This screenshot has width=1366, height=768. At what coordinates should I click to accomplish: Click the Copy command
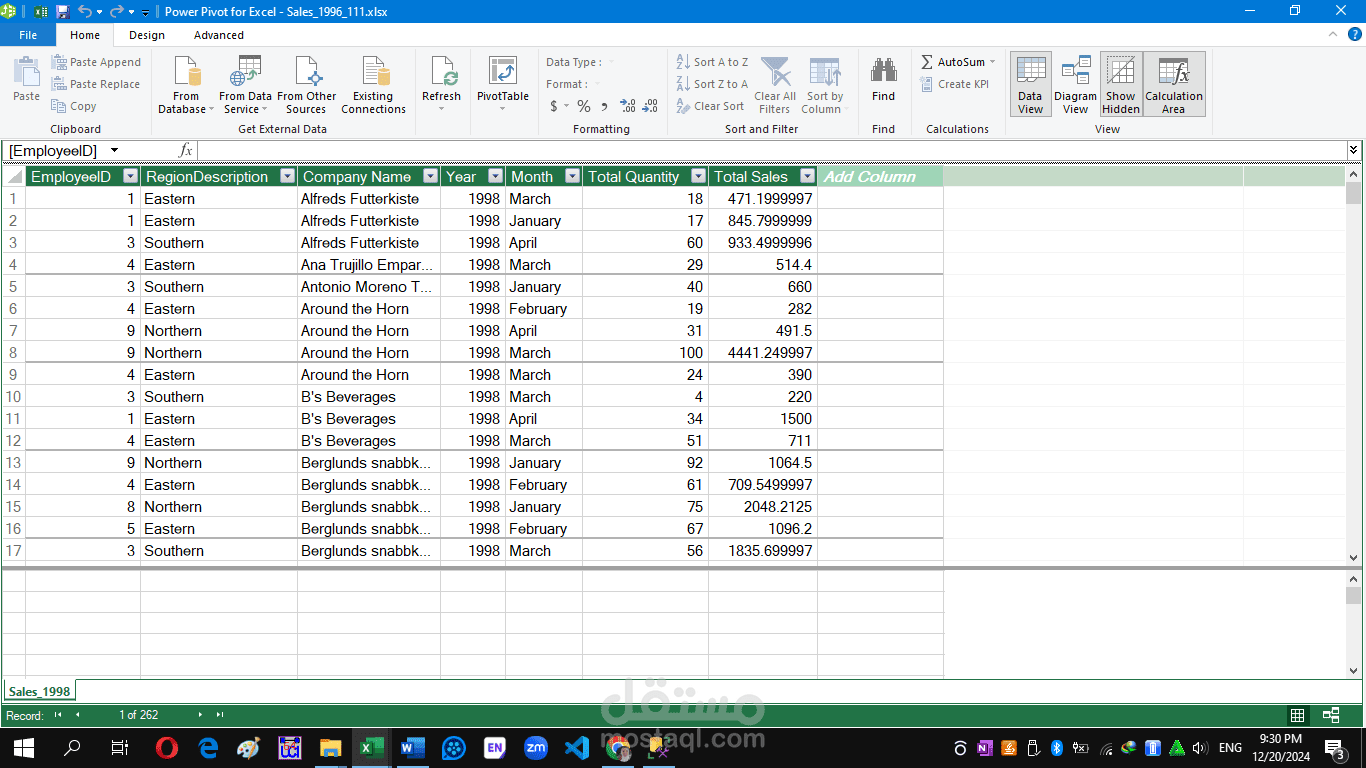74,106
